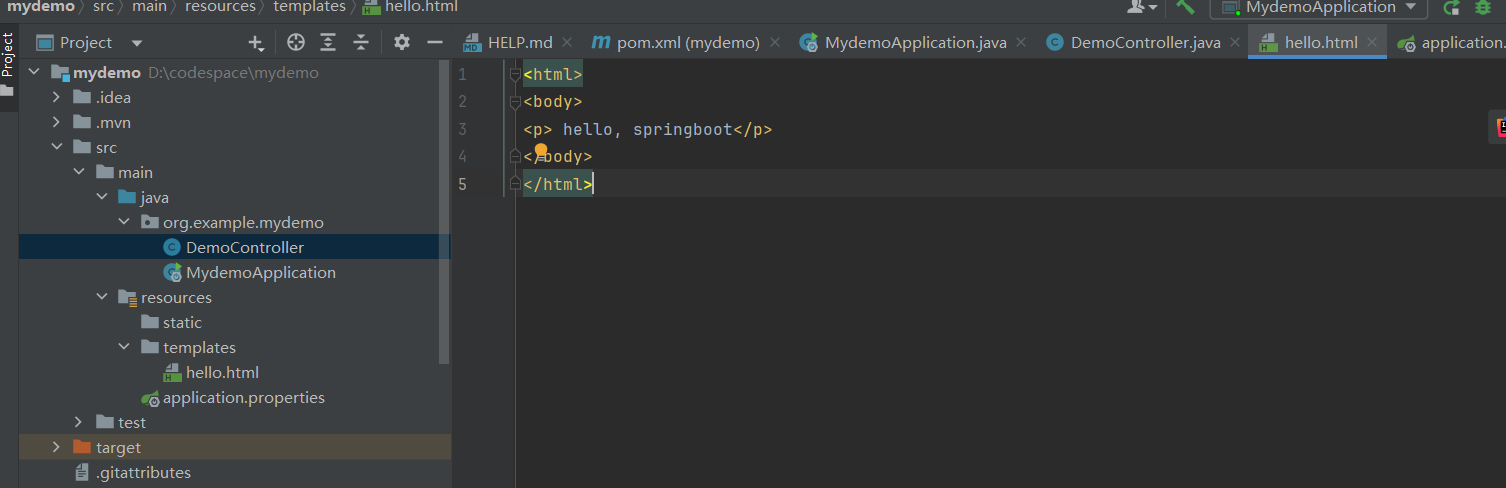Run MydemoApplication with the rerun icon
Viewport: 1506px width, 488px height.
point(1451,8)
